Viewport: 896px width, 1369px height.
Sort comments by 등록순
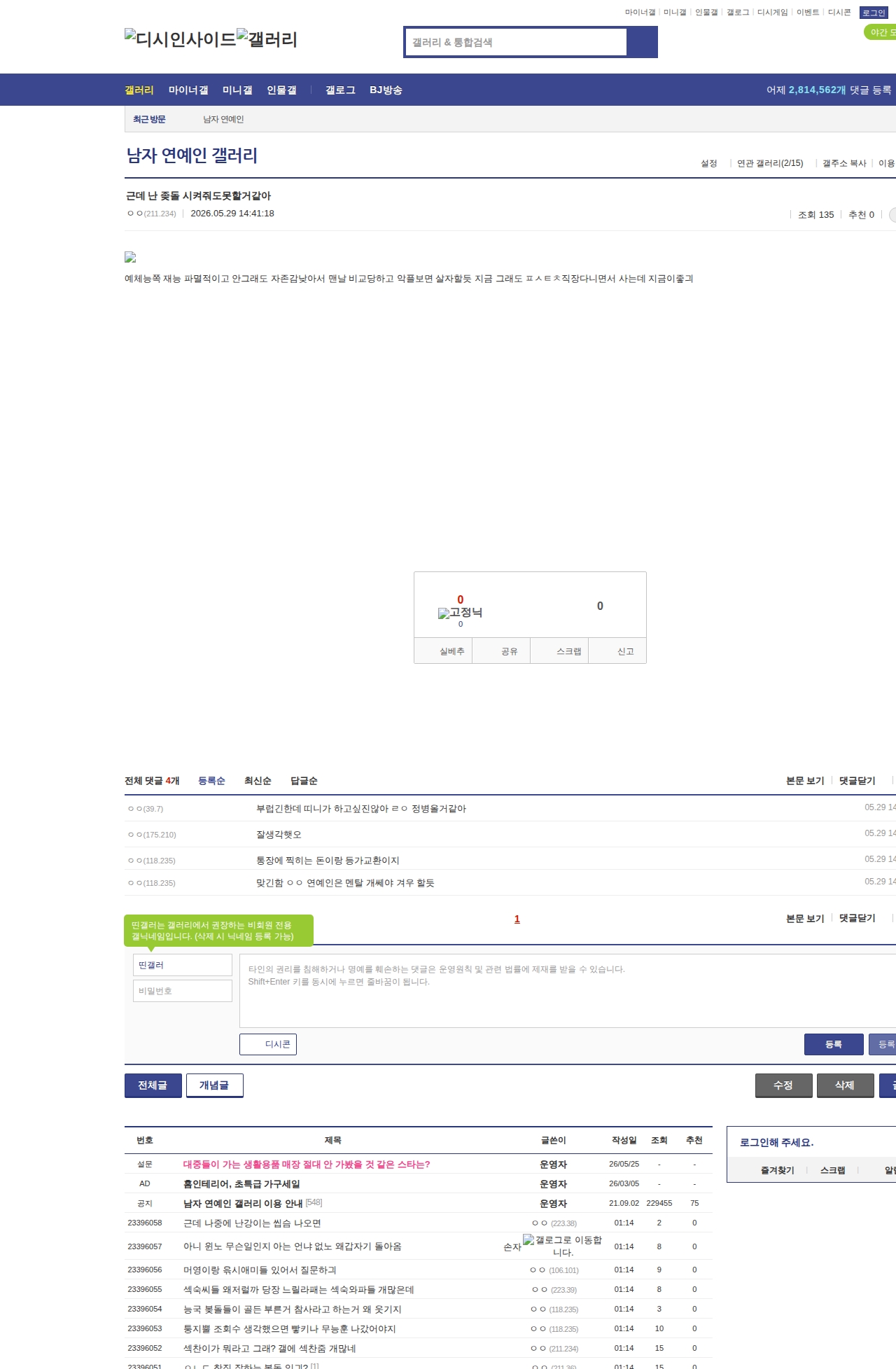pyautogui.click(x=211, y=781)
